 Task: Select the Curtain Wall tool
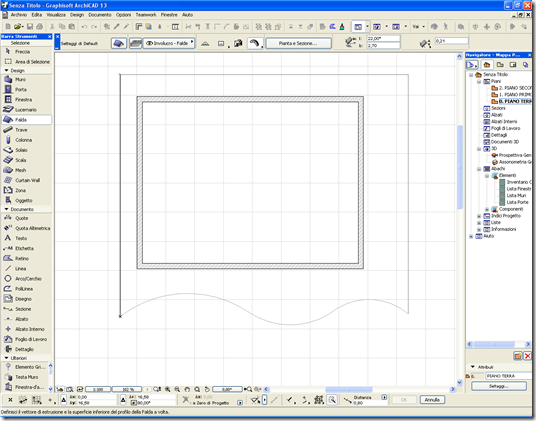click(x=26, y=180)
